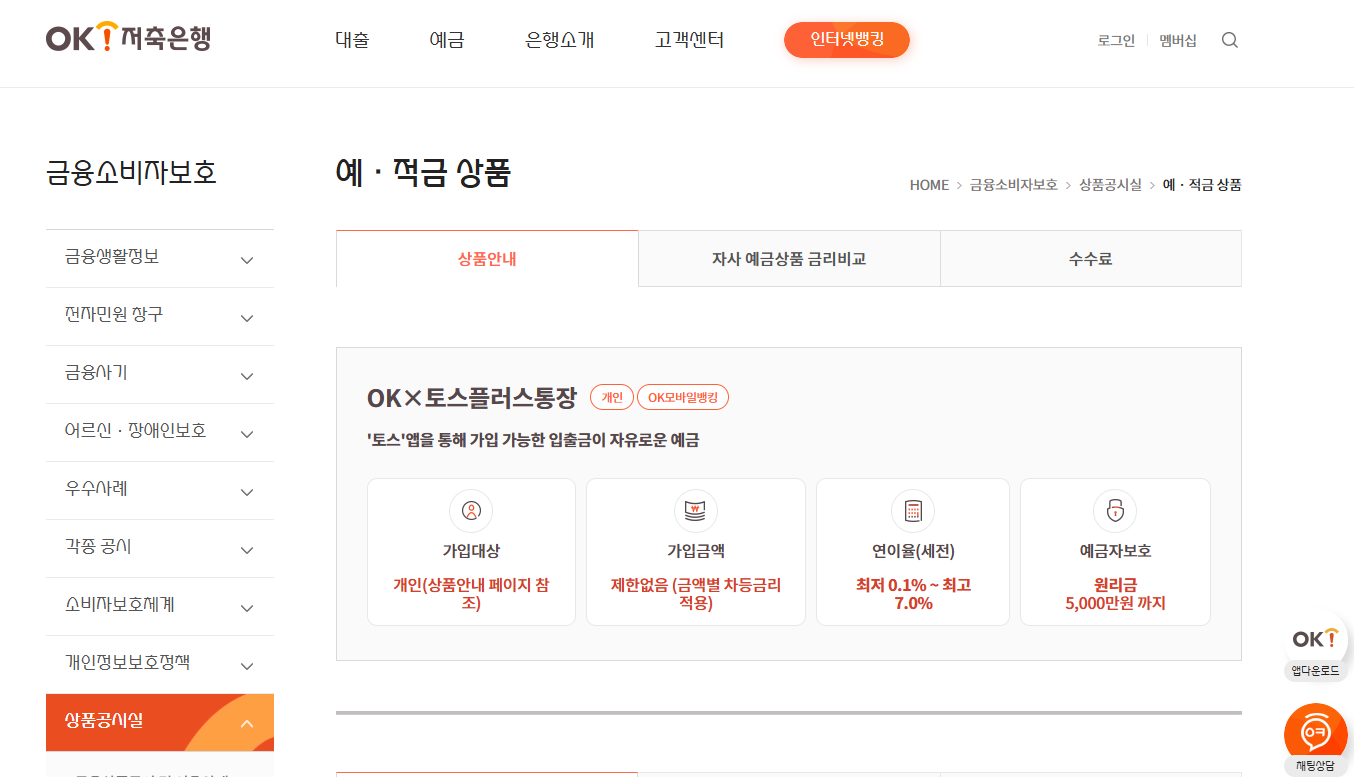Open chat support via 채팅상담 icon
1354x777 pixels.
tap(1315, 731)
